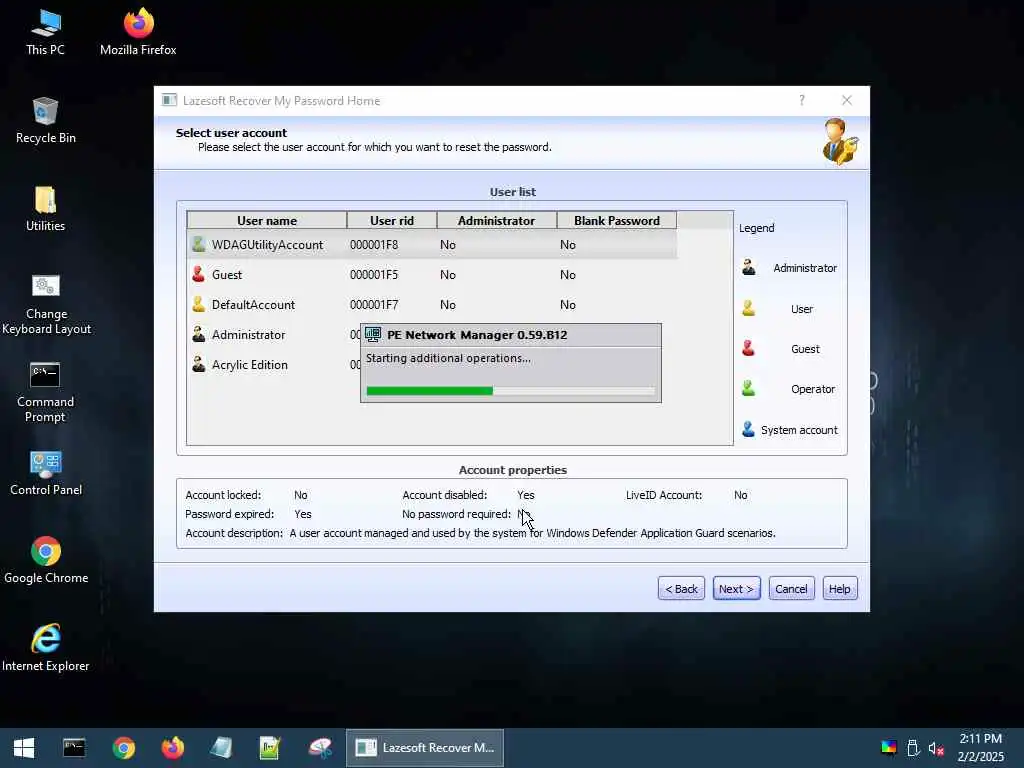Click the Account description text
Screen dimensions: 1024x768
(532, 534)
